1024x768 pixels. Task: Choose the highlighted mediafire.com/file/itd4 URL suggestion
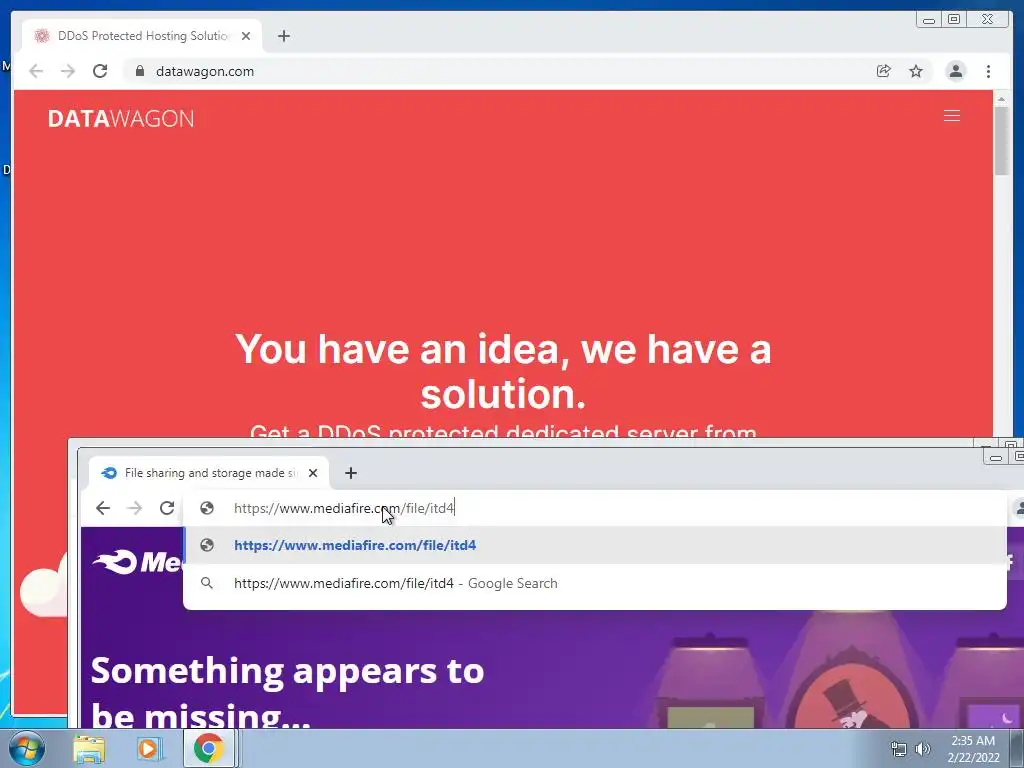(x=594, y=545)
